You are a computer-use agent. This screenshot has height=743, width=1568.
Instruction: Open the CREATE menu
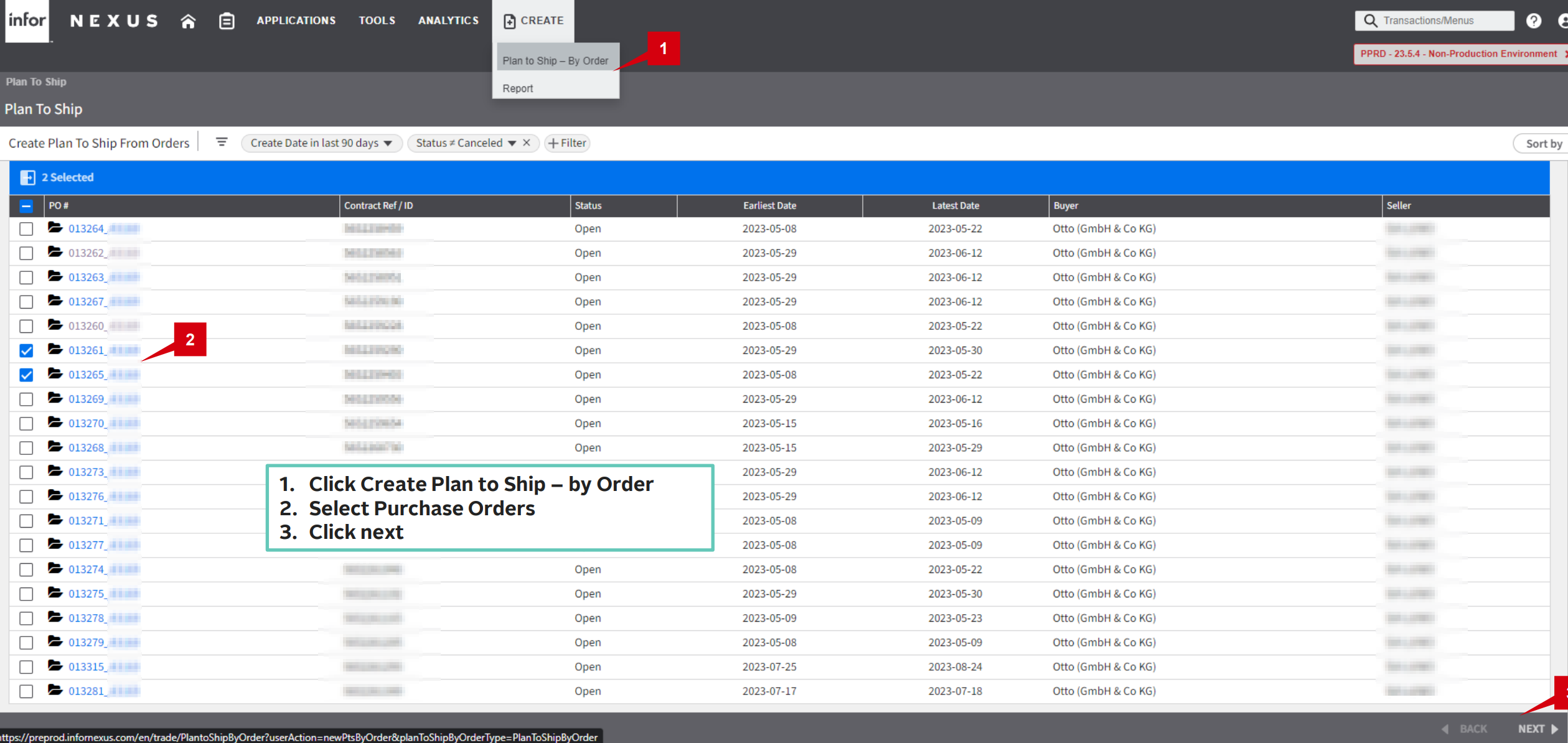pos(533,21)
